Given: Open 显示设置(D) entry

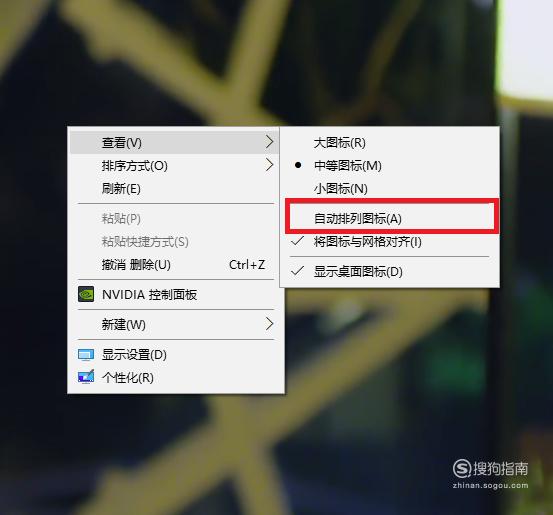Looking at the screenshot, I should (x=176, y=355).
